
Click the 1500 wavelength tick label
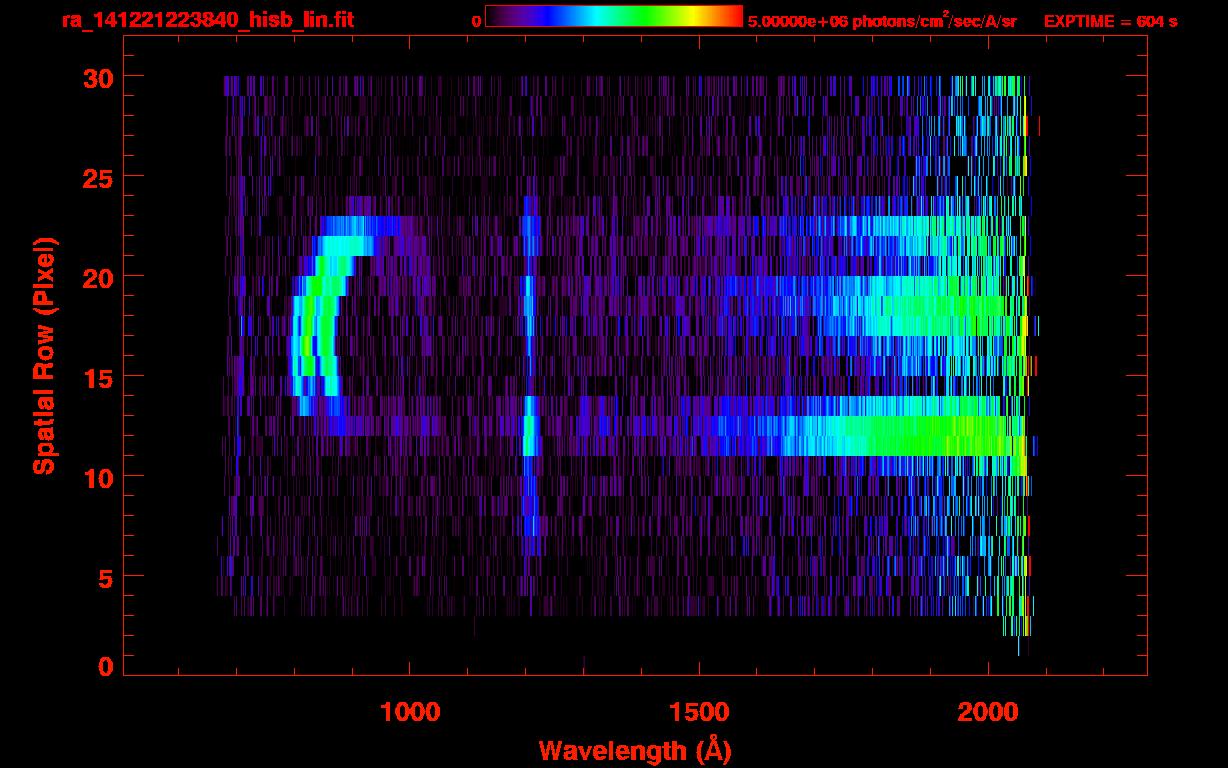pos(698,712)
